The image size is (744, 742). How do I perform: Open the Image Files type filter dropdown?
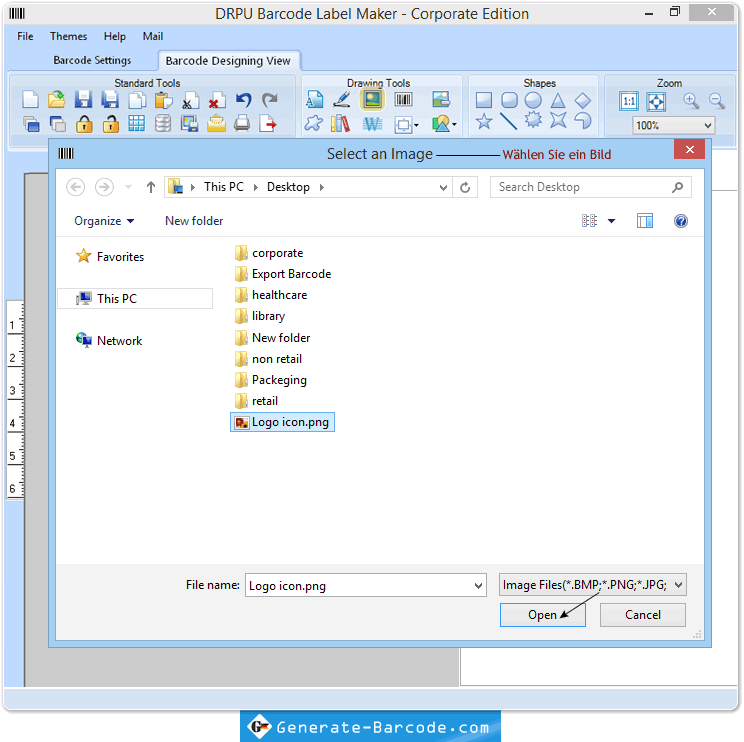(679, 585)
